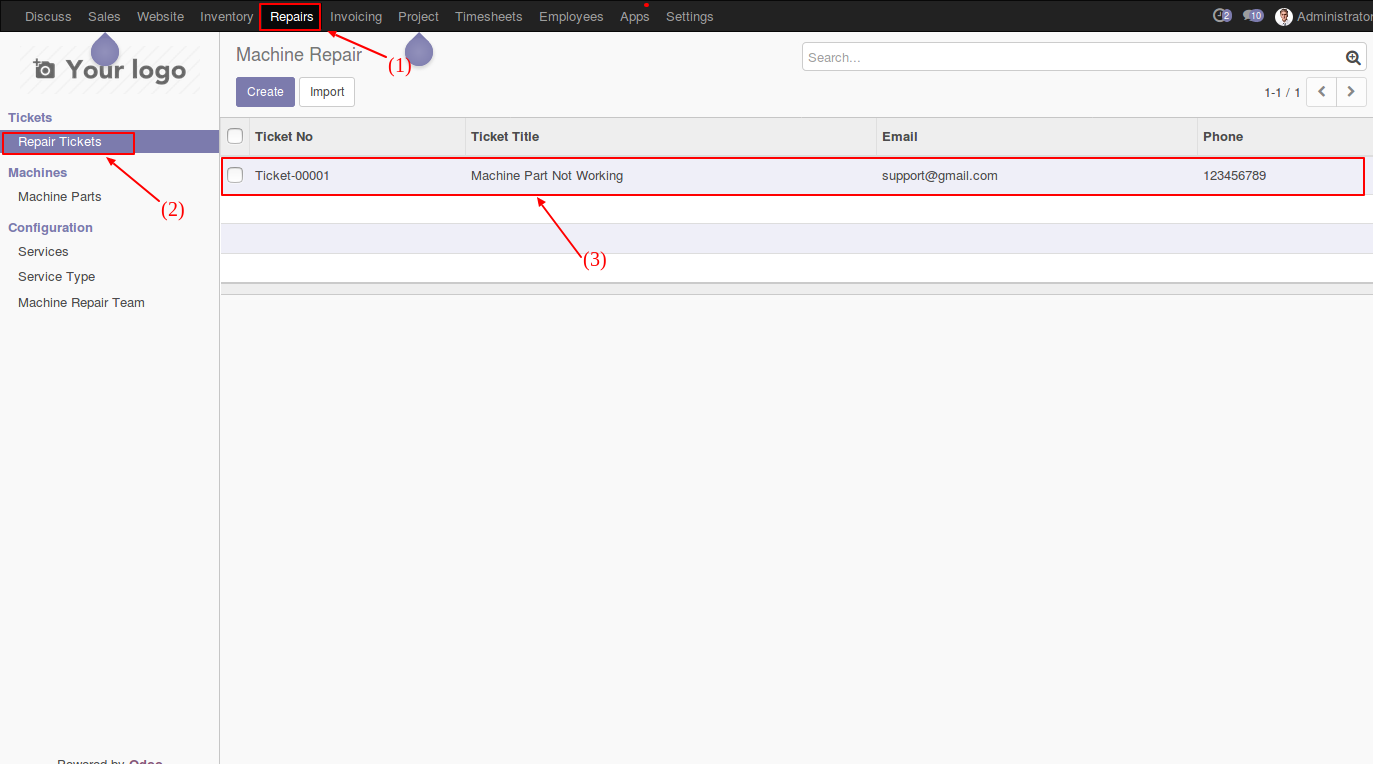Click the Tickets section heading
1373x764 pixels.
pyautogui.click(x=30, y=117)
